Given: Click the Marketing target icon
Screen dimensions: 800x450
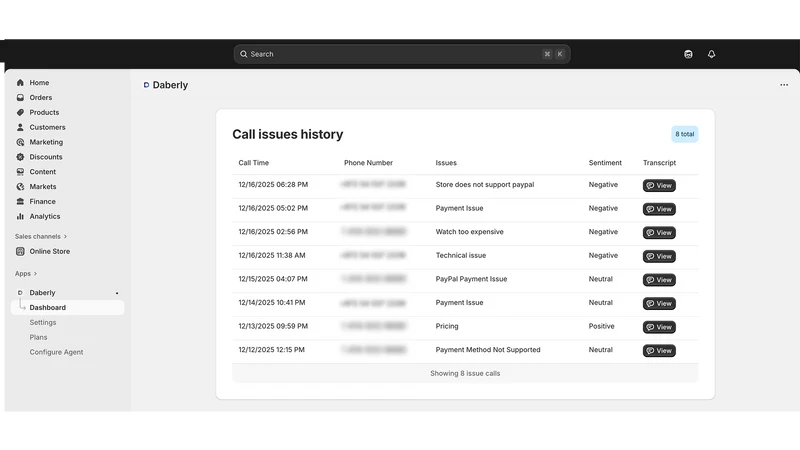Looking at the screenshot, I should point(20,142).
